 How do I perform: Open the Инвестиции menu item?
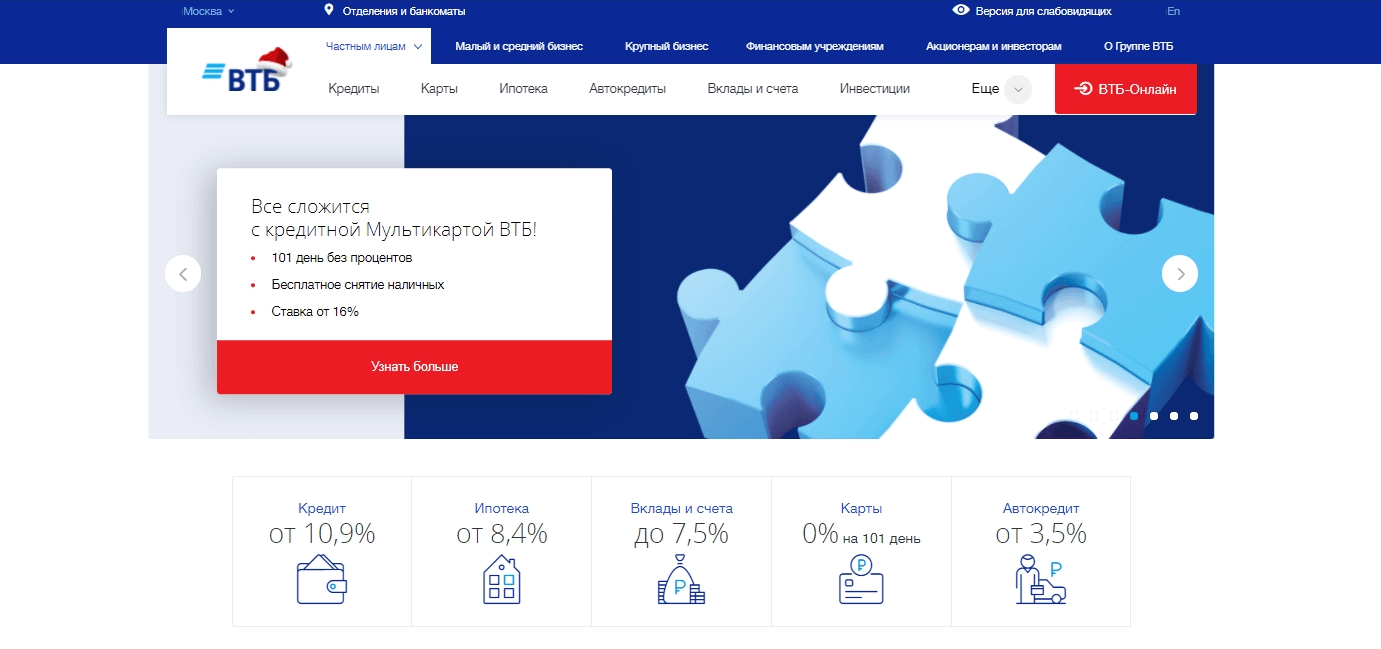coord(875,88)
